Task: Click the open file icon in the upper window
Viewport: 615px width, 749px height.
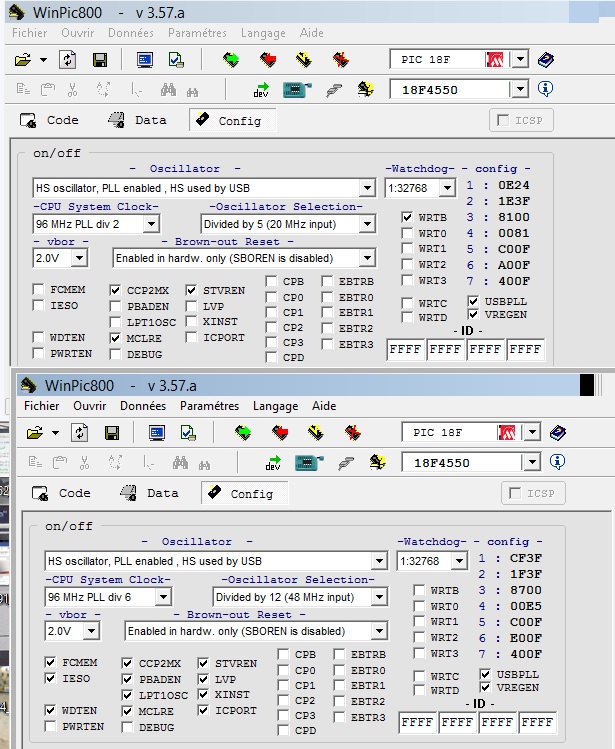Action: pos(23,60)
